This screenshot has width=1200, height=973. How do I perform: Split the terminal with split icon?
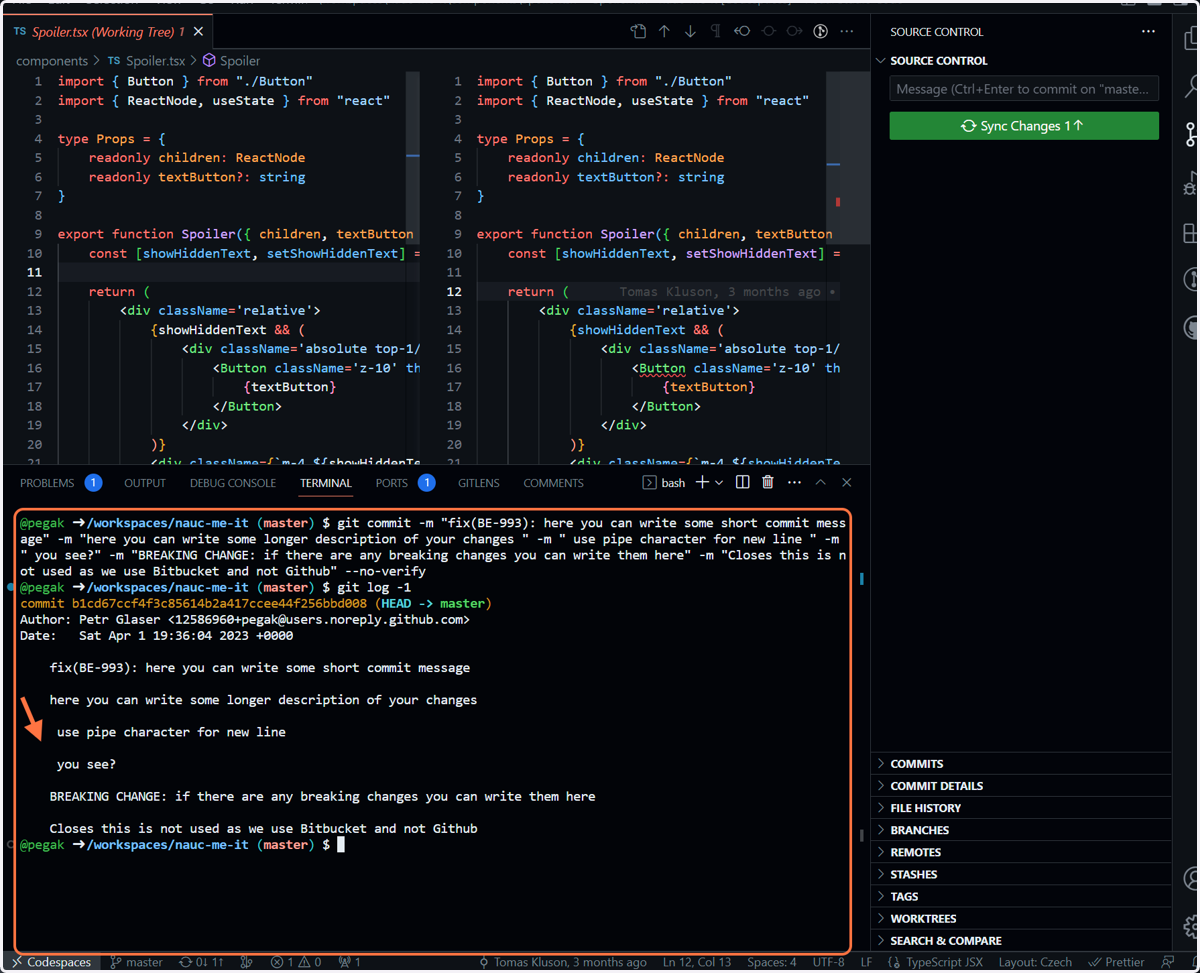tap(742, 483)
